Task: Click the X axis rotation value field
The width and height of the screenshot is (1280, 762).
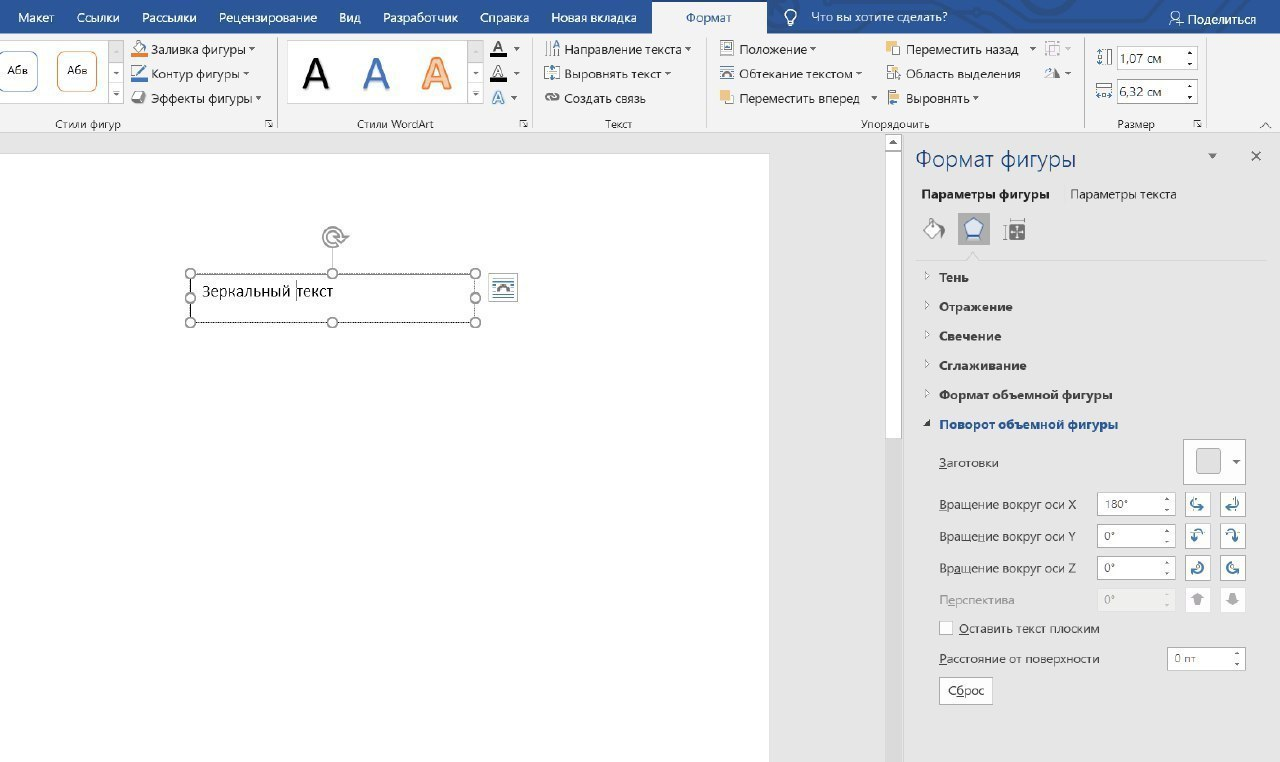Action: click(1128, 504)
